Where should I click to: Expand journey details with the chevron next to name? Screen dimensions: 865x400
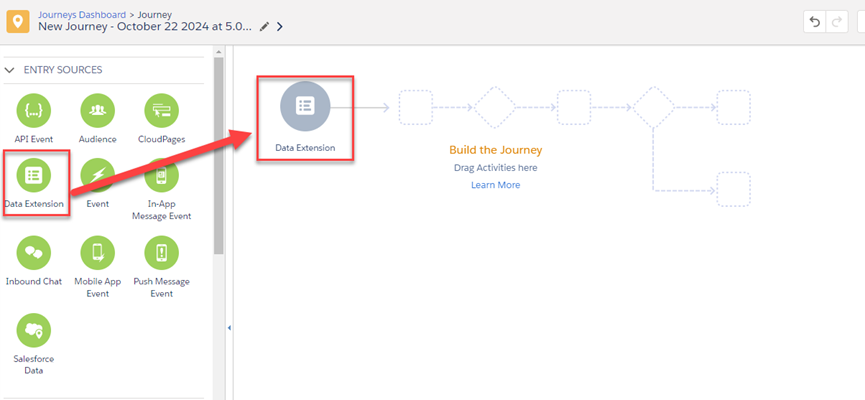(x=280, y=26)
